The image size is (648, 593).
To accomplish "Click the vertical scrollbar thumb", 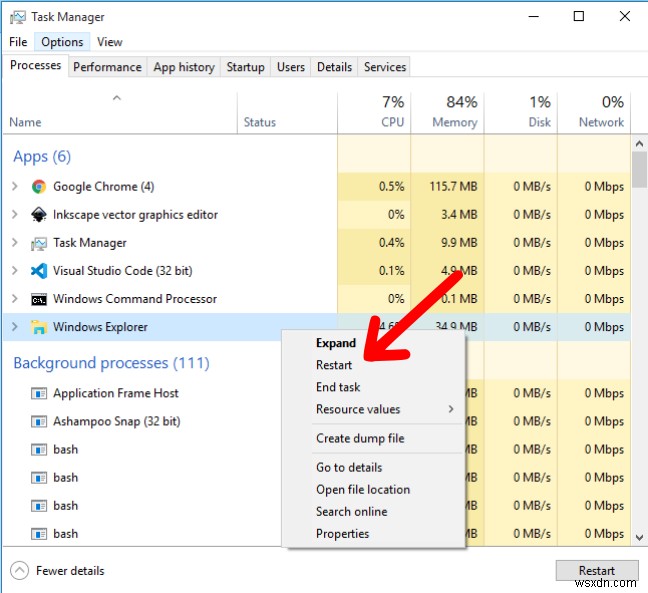I will 639,170.
